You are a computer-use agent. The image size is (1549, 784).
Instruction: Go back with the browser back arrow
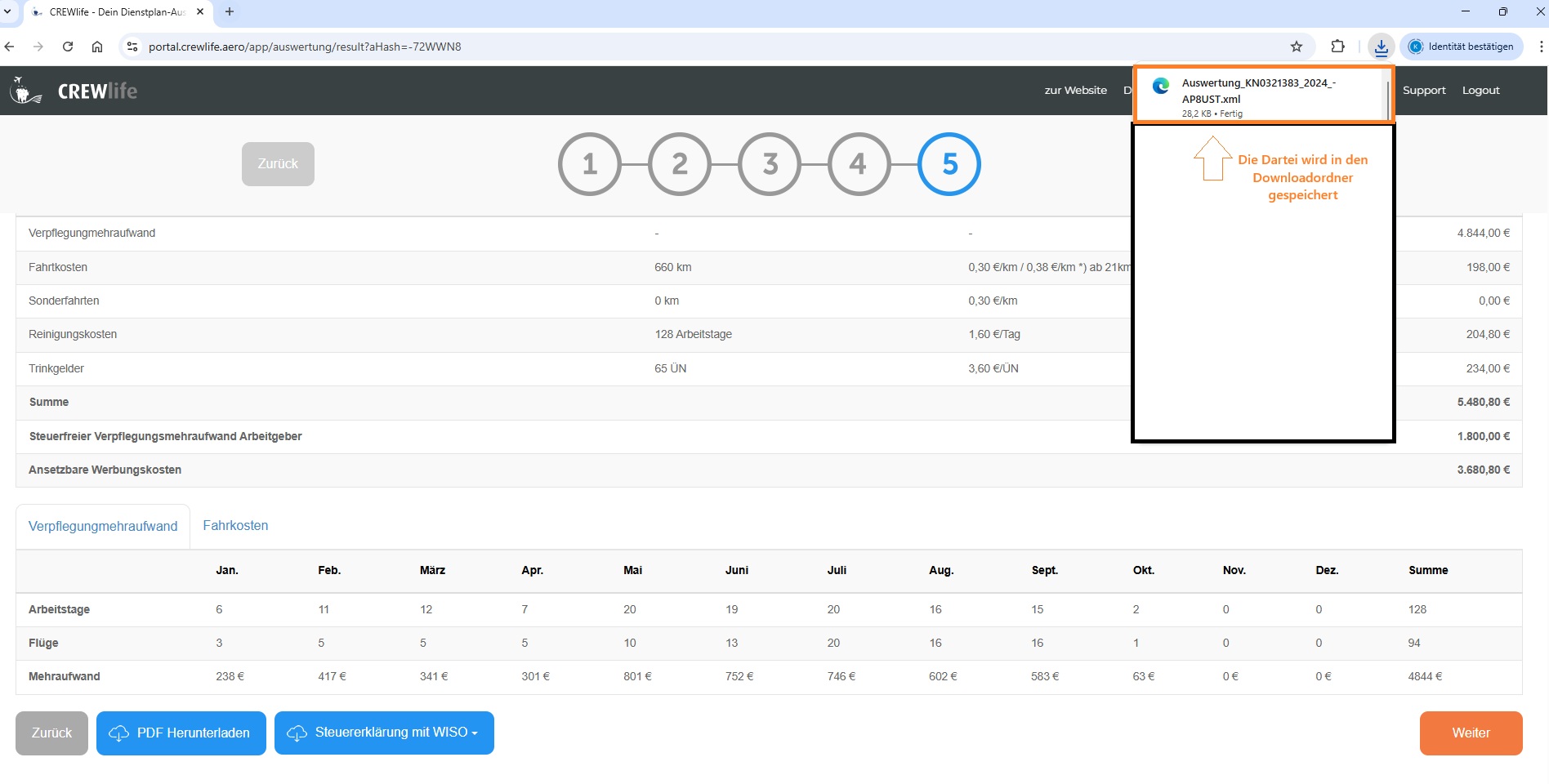[10, 47]
